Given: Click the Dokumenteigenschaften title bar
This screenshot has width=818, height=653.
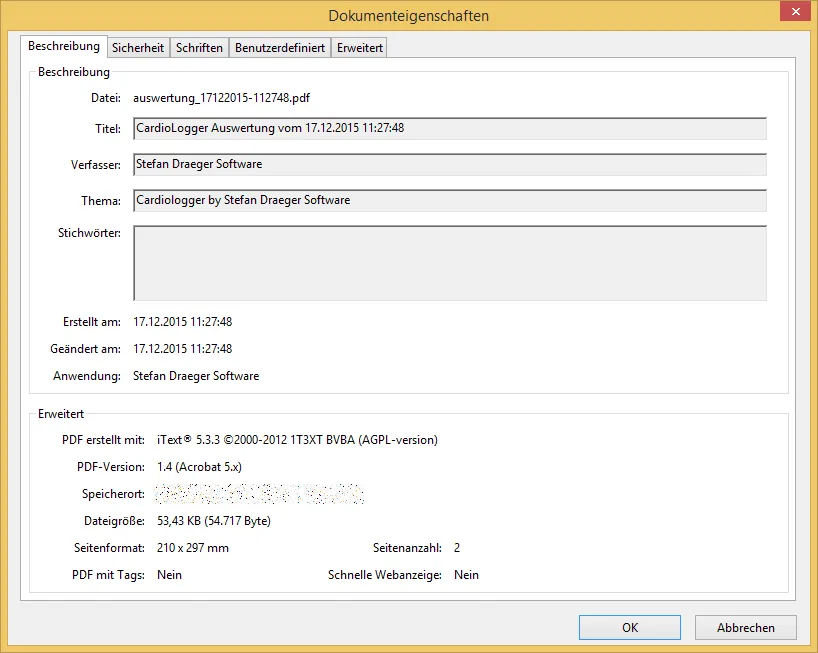Looking at the screenshot, I should point(408,16).
